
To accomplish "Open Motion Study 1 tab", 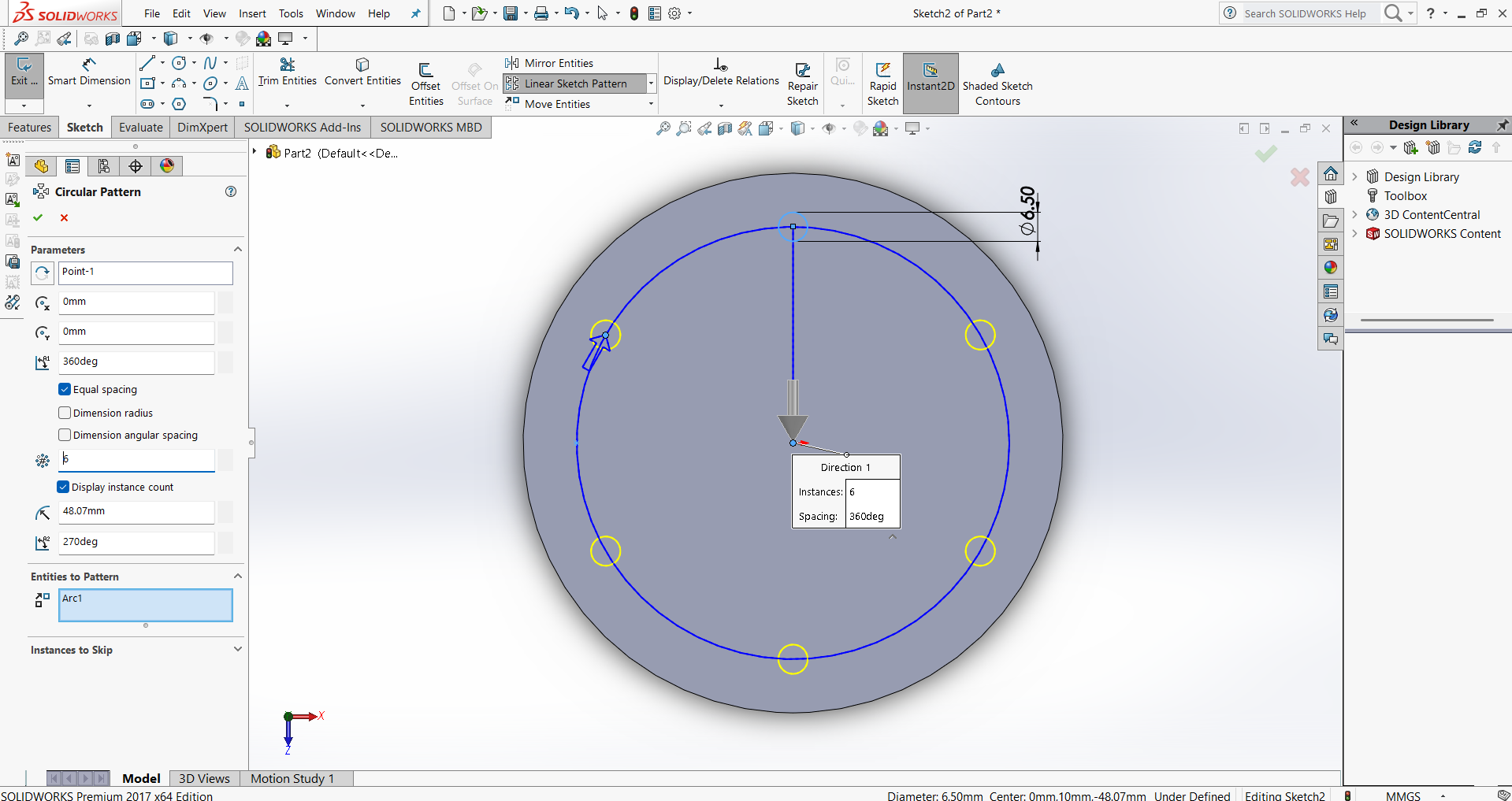I will pyautogui.click(x=292, y=778).
